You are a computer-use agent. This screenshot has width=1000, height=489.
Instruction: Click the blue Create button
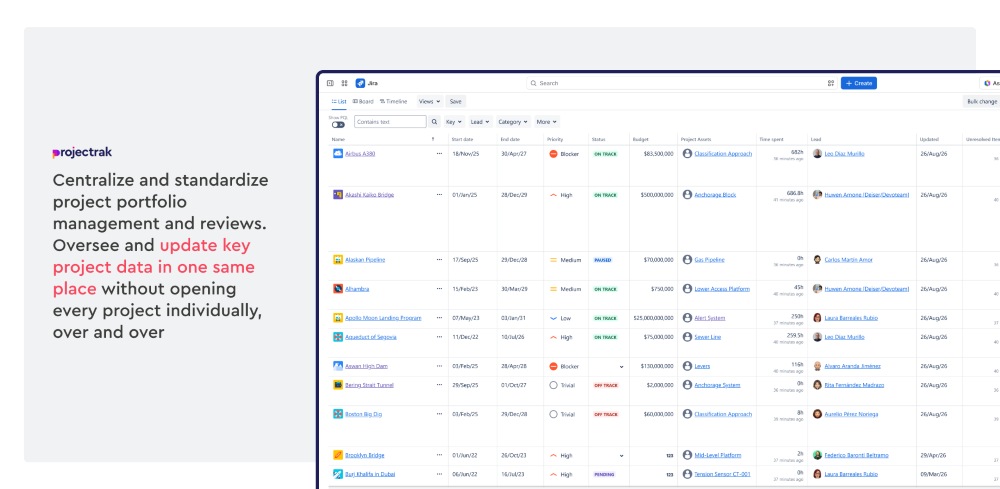point(858,83)
